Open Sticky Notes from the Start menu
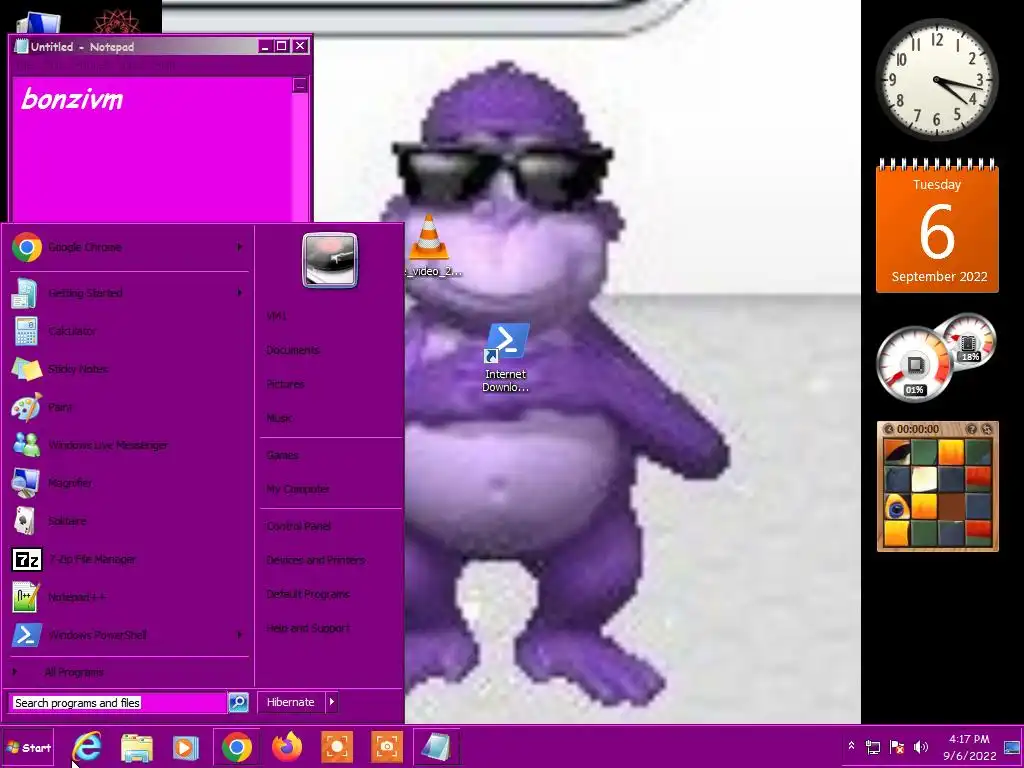The width and height of the screenshot is (1024, 768). [129, 369]
